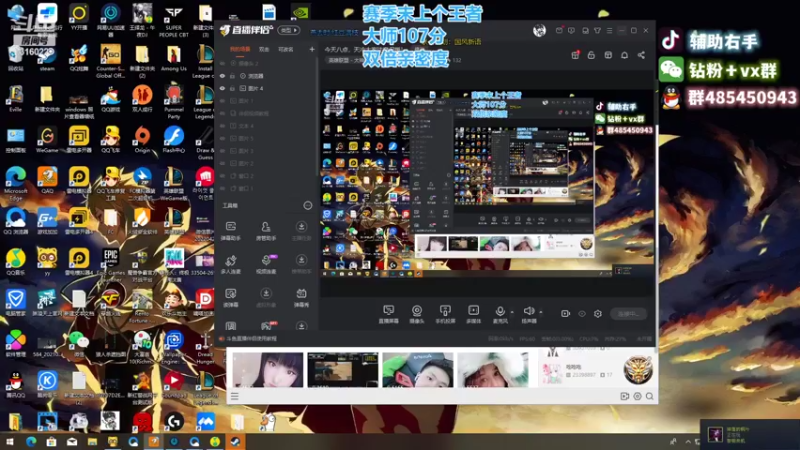
Task: Open toolbox more options circle button
Action: [308, 206]
